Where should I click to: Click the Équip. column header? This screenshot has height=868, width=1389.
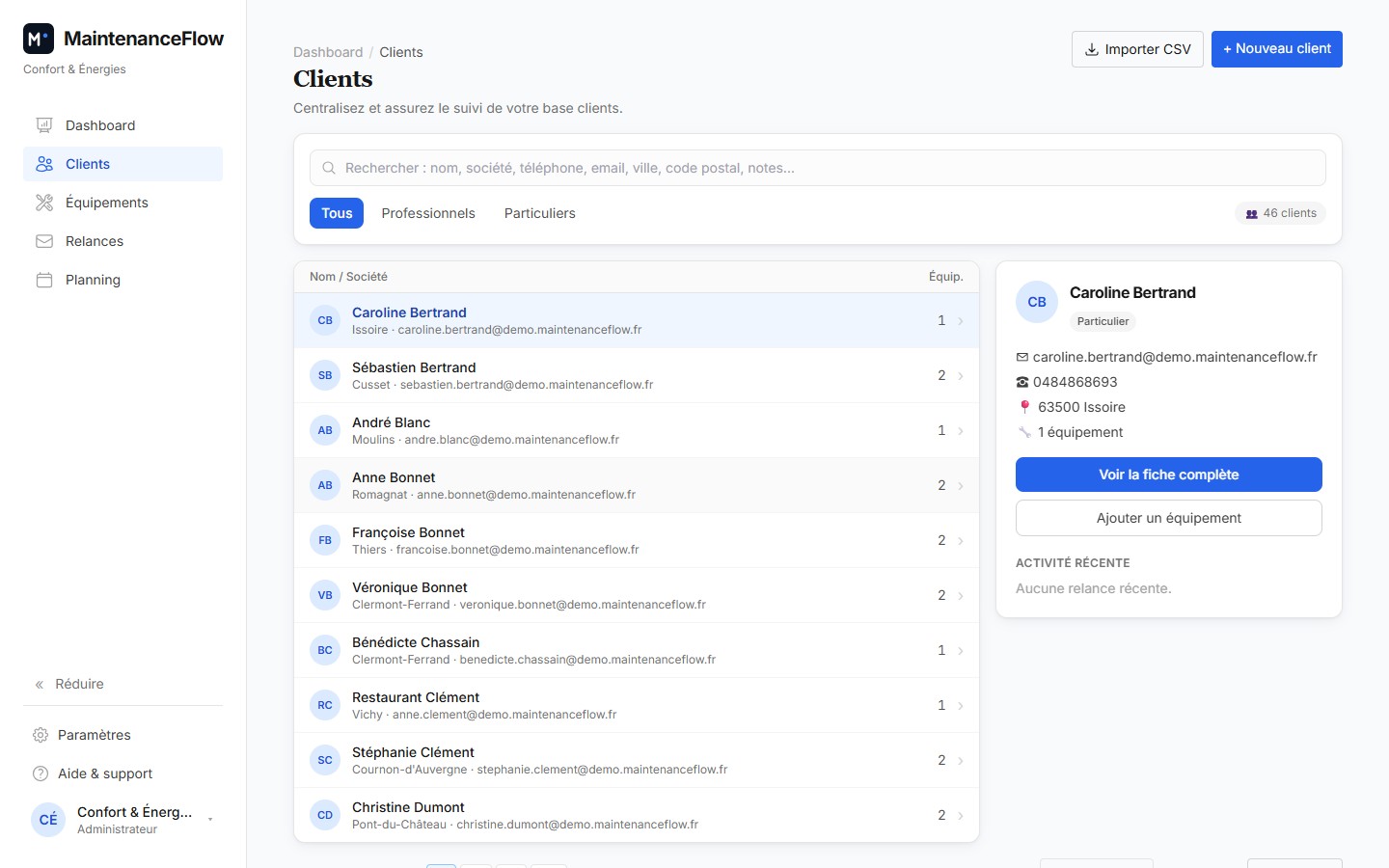(x=946, y=277)
